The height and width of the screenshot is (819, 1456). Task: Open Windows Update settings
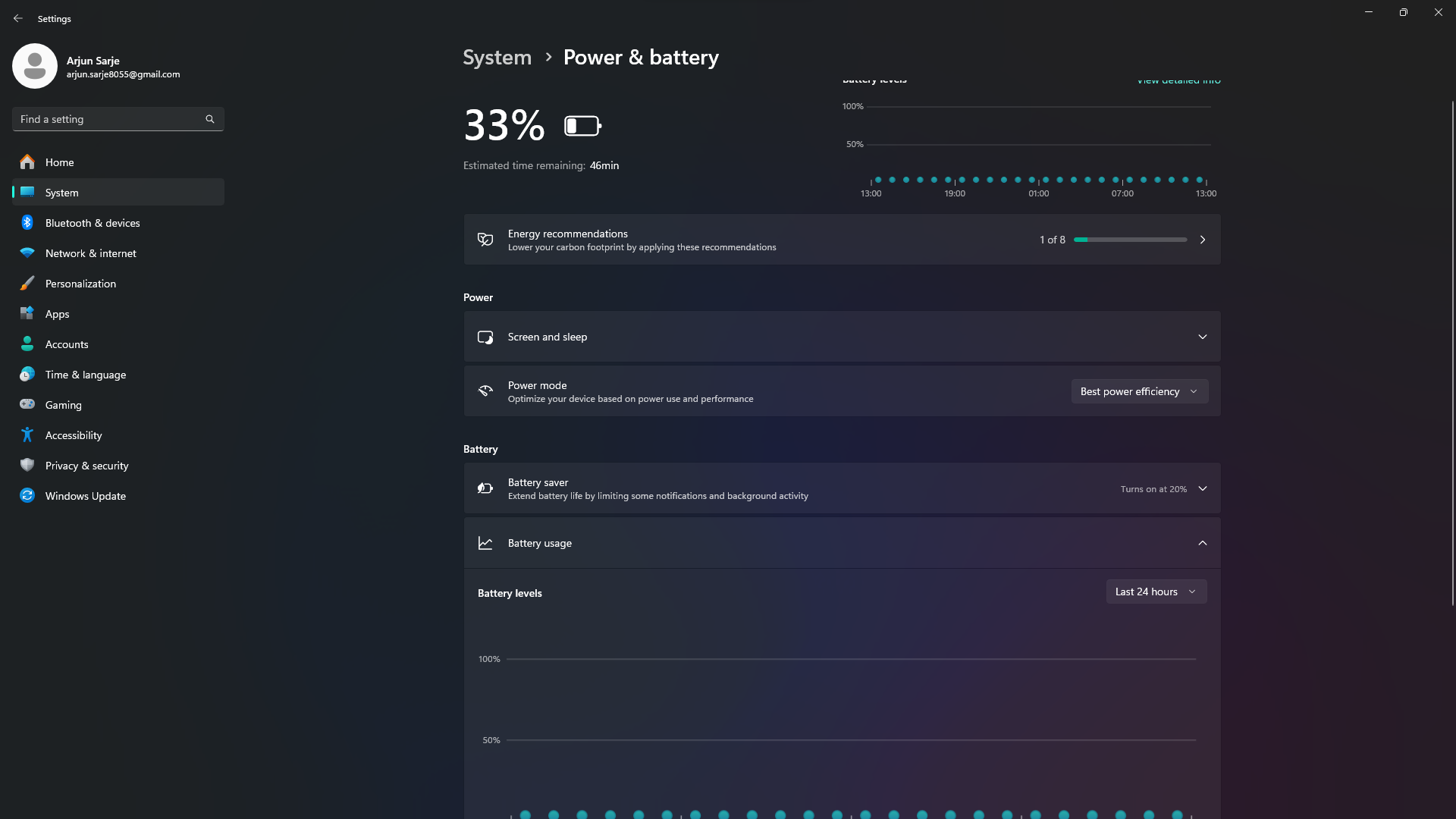84,495
